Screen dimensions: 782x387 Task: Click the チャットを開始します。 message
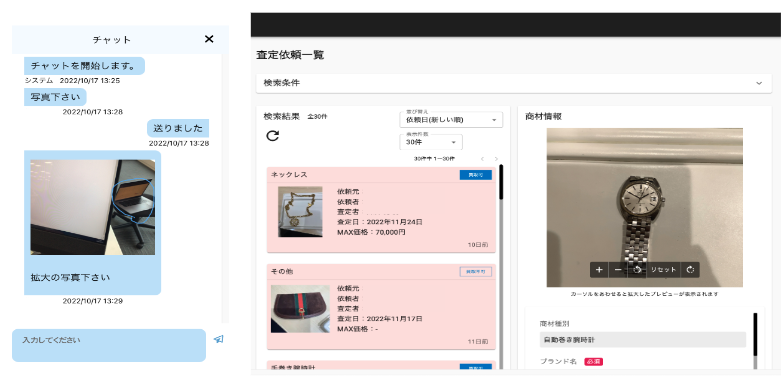pyautogui.click(x=84, y=66)
